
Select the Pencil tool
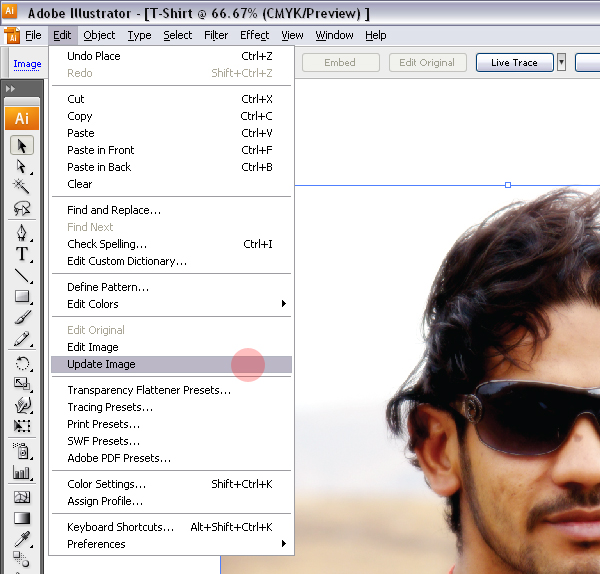(22, 339)
